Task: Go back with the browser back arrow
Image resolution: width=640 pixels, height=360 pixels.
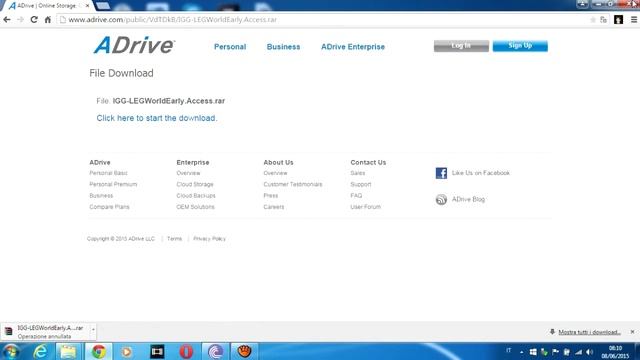Action: tap(7, 19)
